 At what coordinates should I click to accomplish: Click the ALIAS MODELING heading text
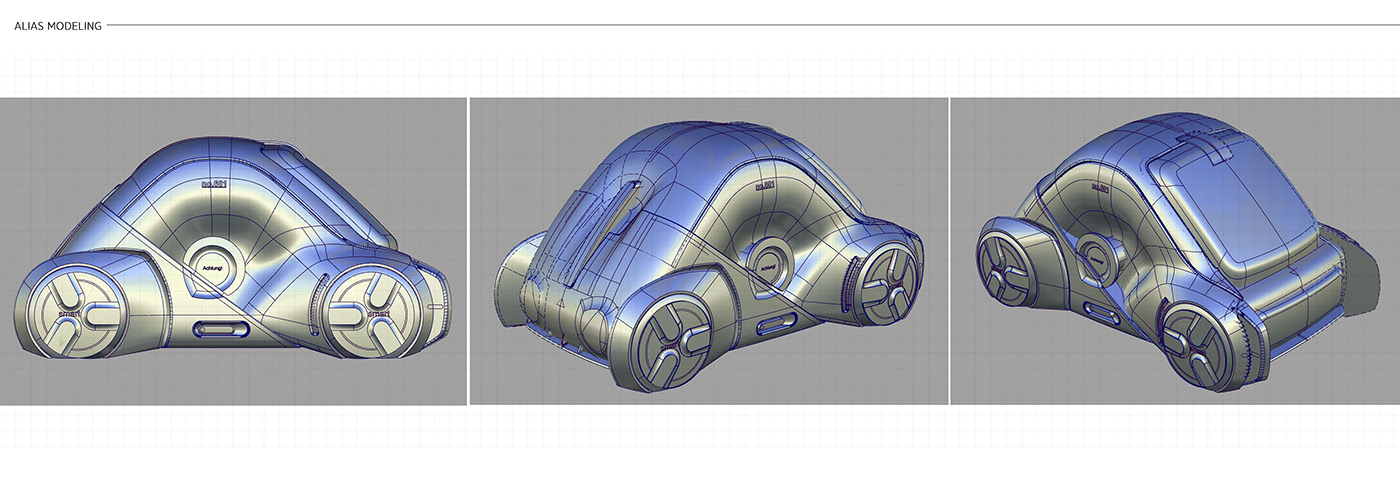(x=58, y=26)
